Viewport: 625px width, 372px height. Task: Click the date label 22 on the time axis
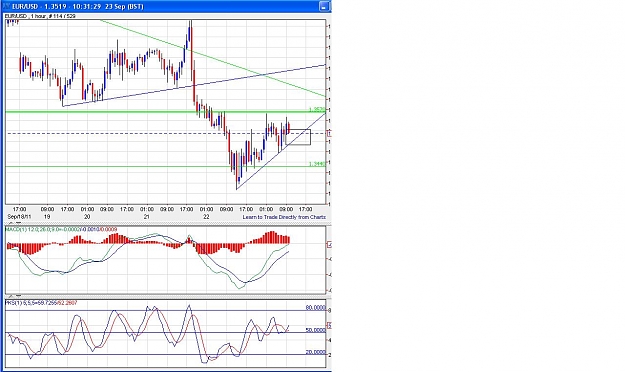206,217
